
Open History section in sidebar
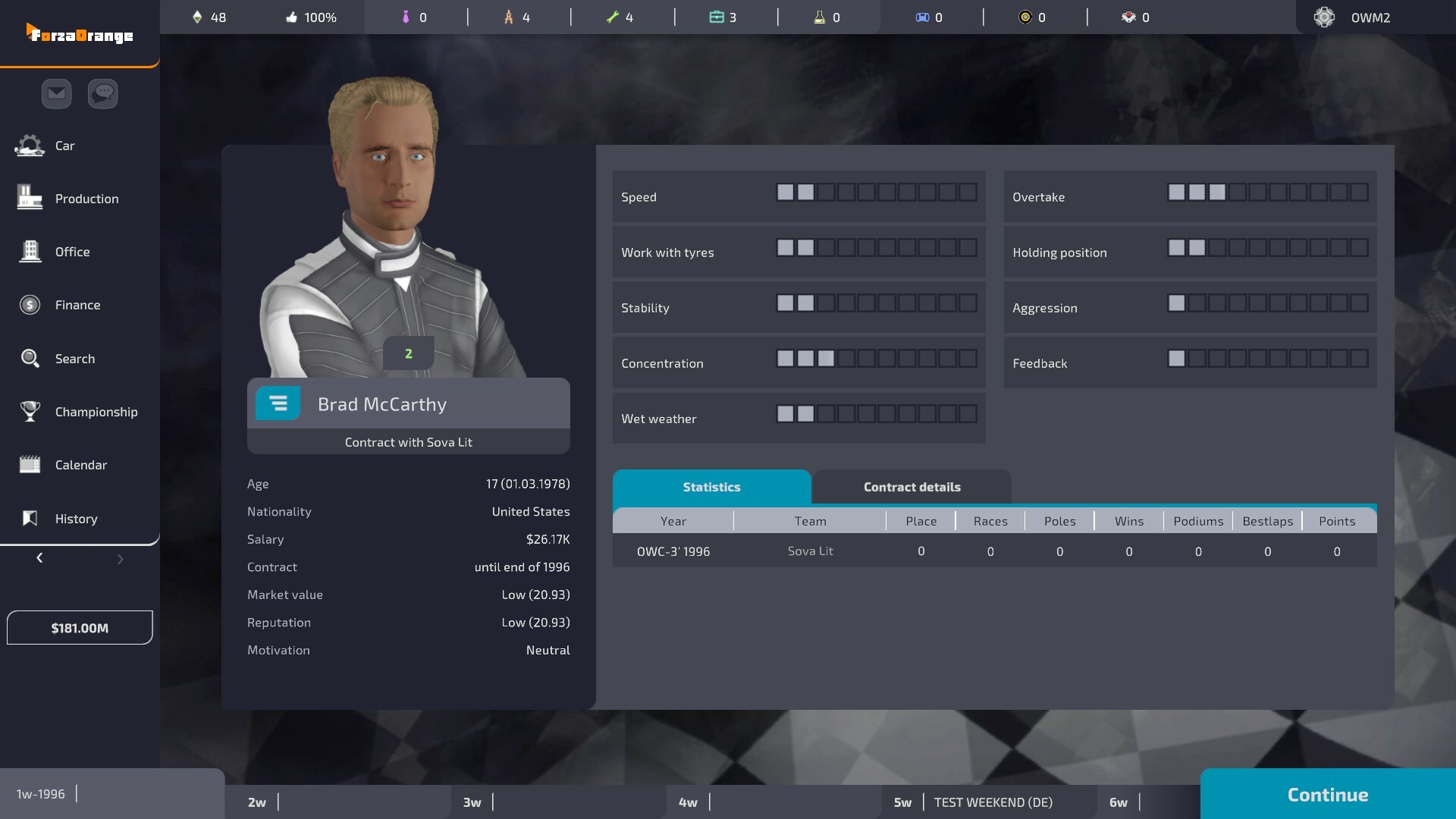click(76, 518)
